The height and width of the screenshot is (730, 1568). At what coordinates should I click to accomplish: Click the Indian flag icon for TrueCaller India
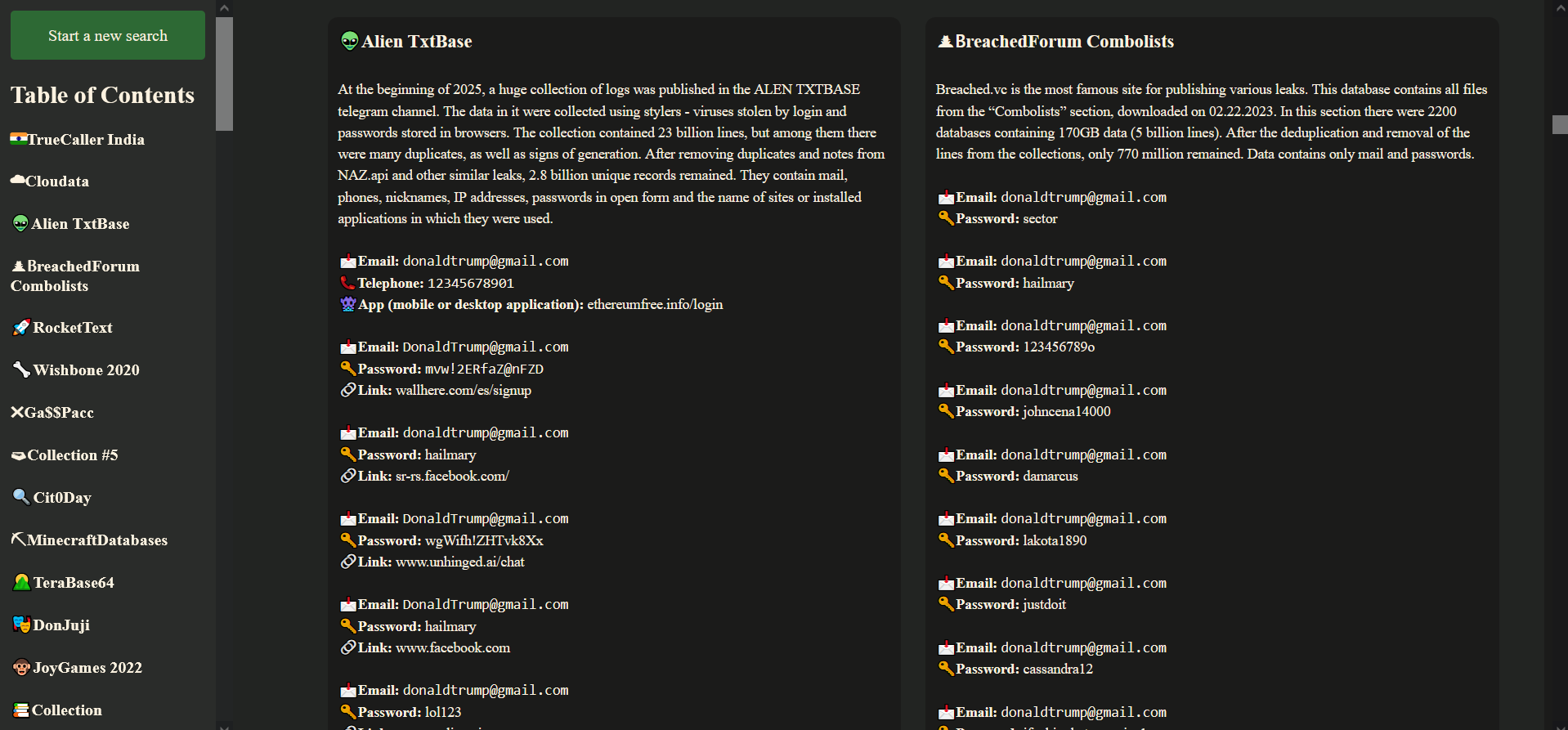pyautogui.click(x=19, y=139)
